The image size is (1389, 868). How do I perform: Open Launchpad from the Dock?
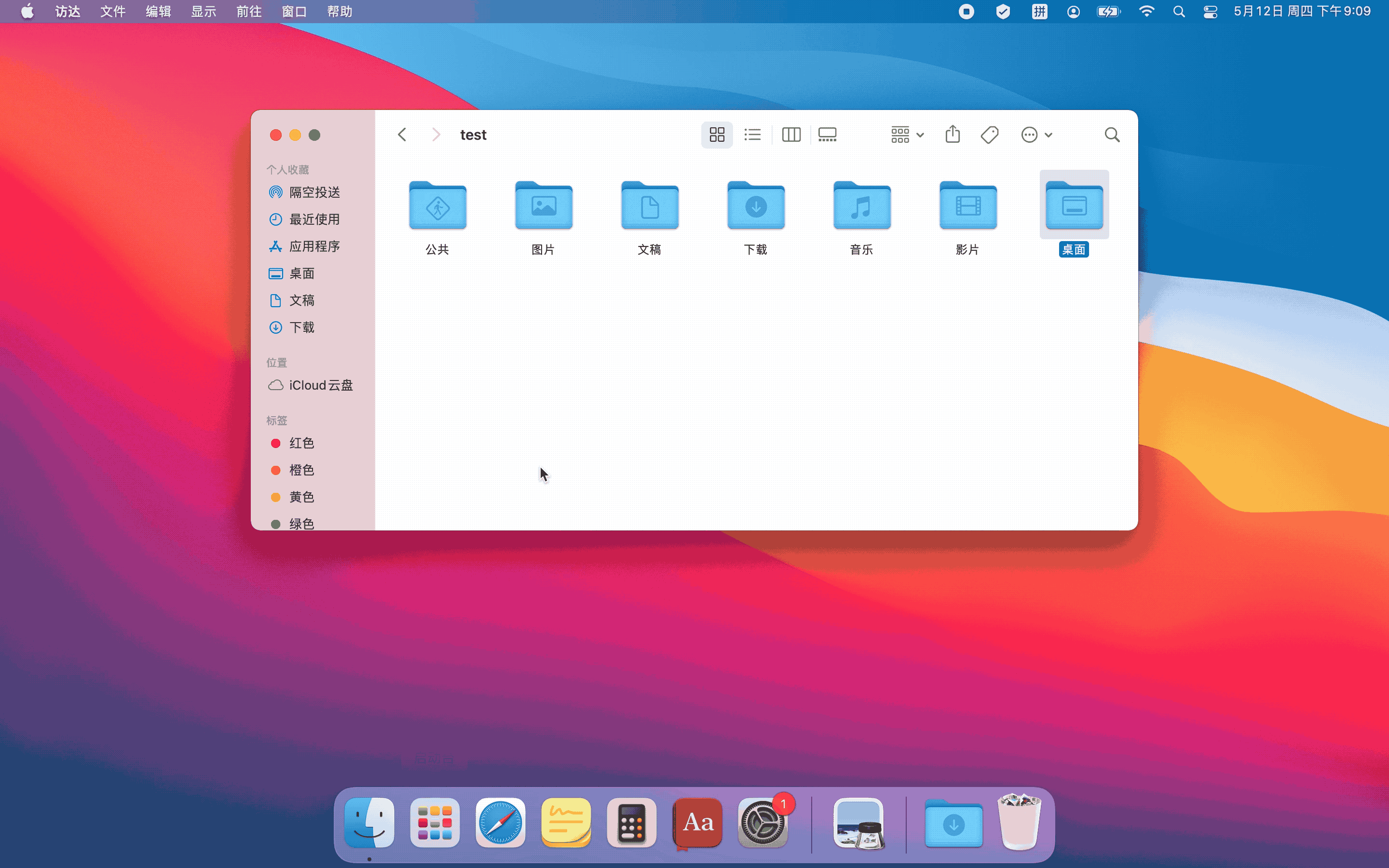pos(435,823)
